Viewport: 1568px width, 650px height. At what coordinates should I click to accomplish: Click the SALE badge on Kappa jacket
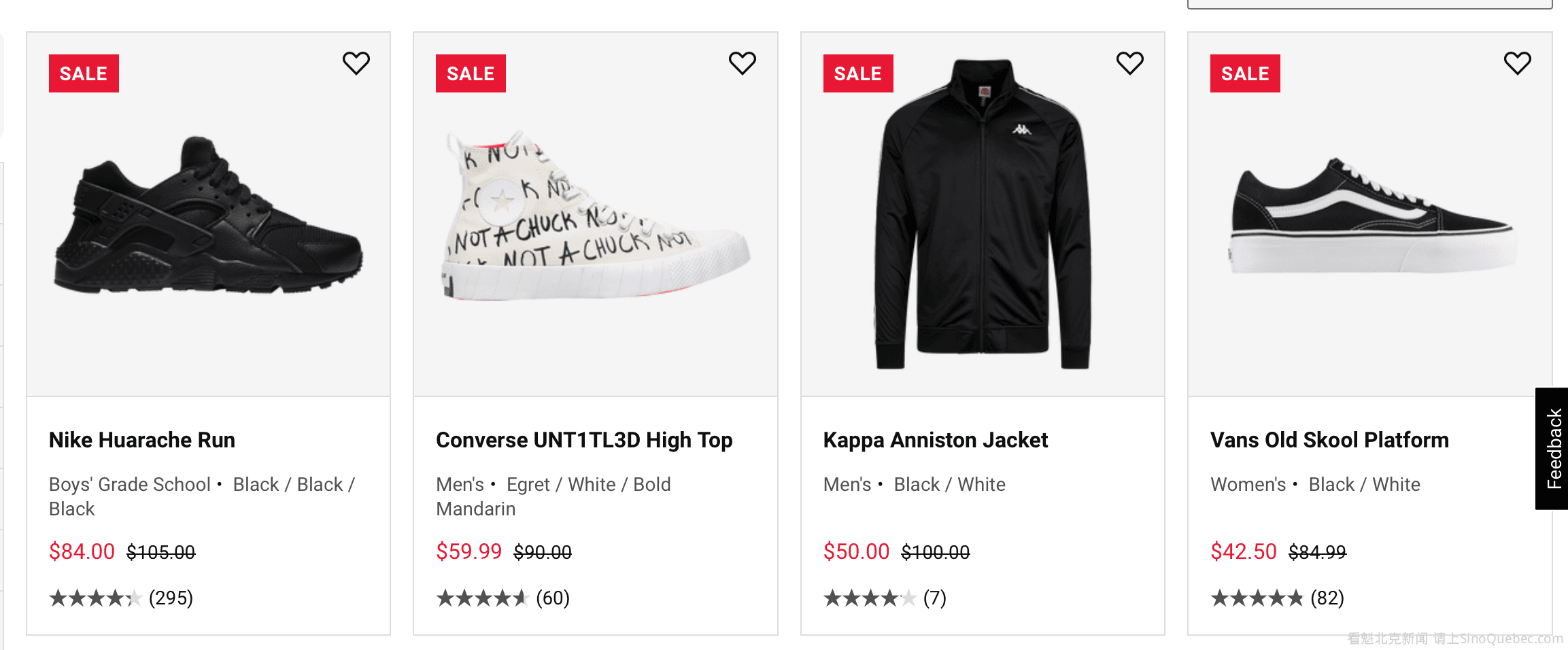click(x=858, y=73)
